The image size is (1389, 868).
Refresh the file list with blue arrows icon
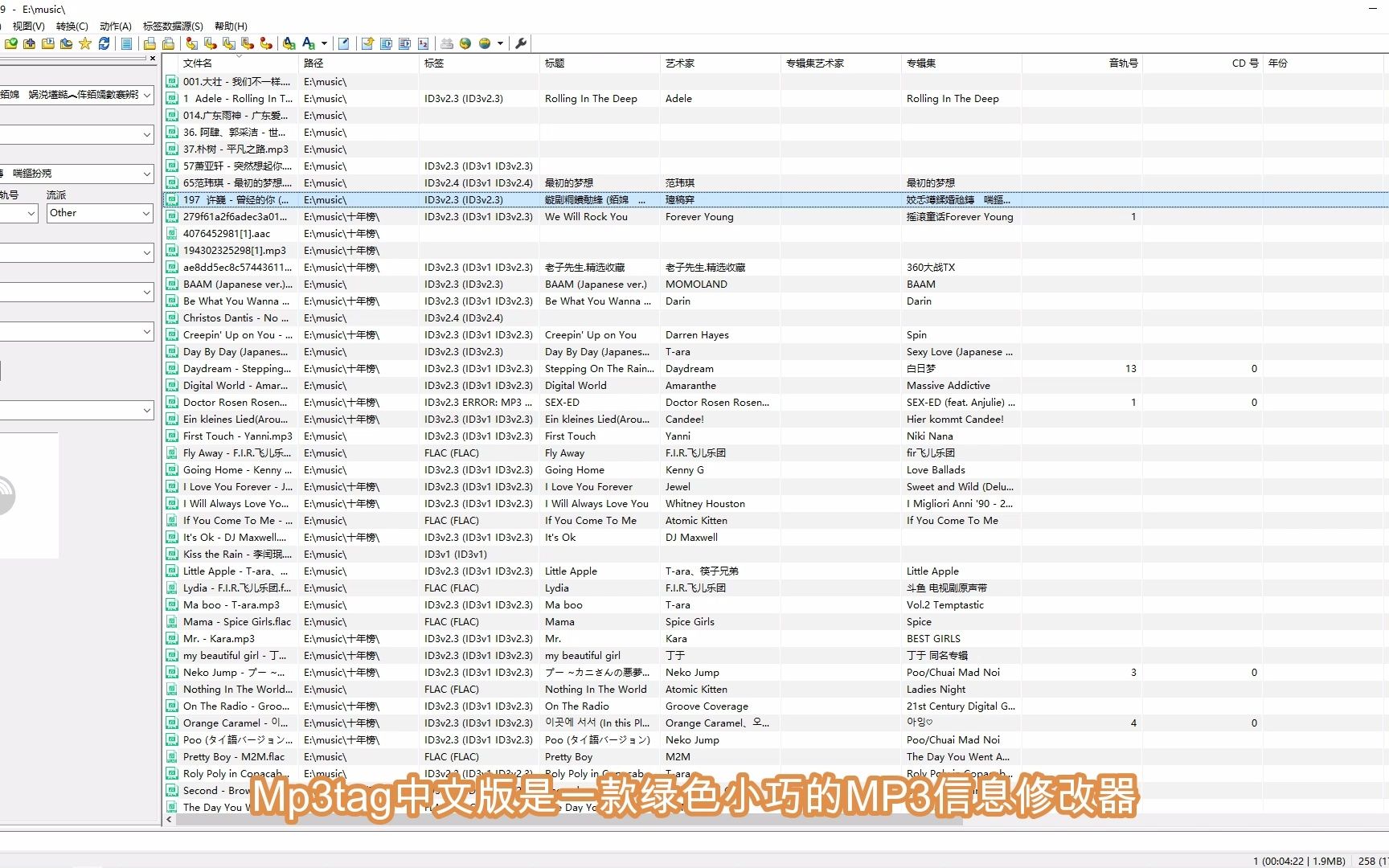click(x=104, y=43)
